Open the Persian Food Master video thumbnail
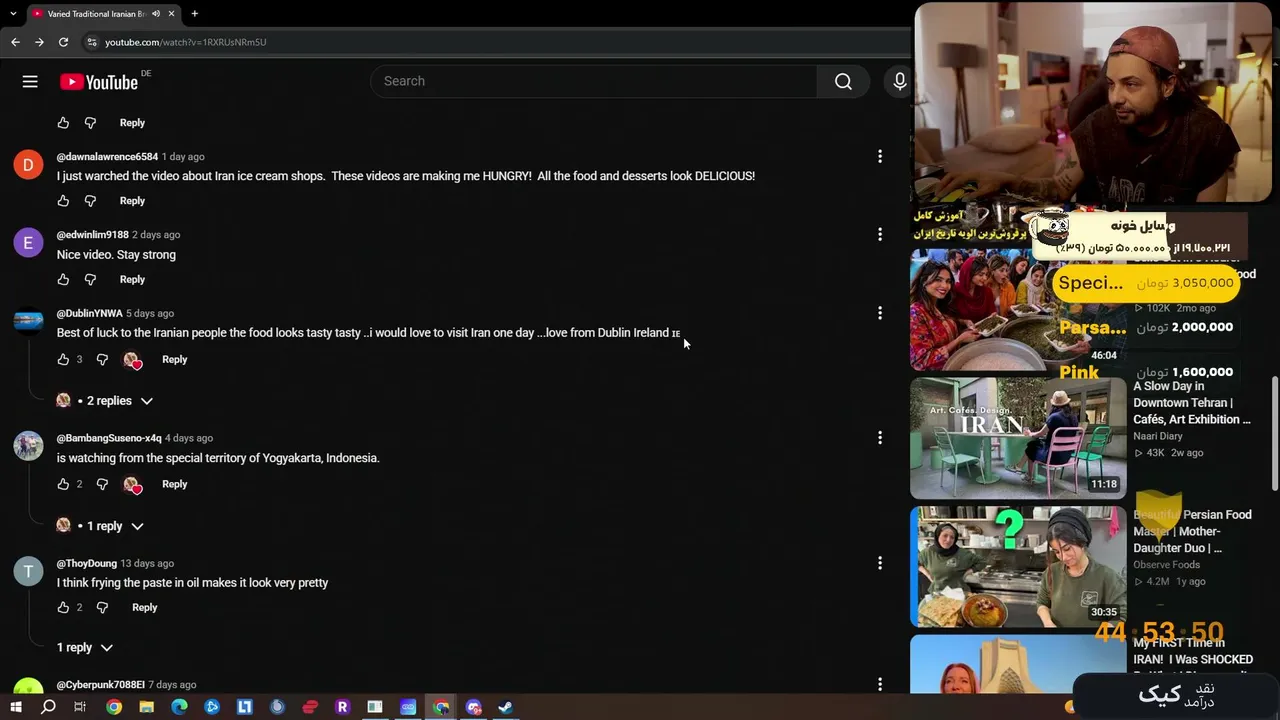This screenshot has width=1280, height=720. pyautogui.click(x=1018, y=567)
